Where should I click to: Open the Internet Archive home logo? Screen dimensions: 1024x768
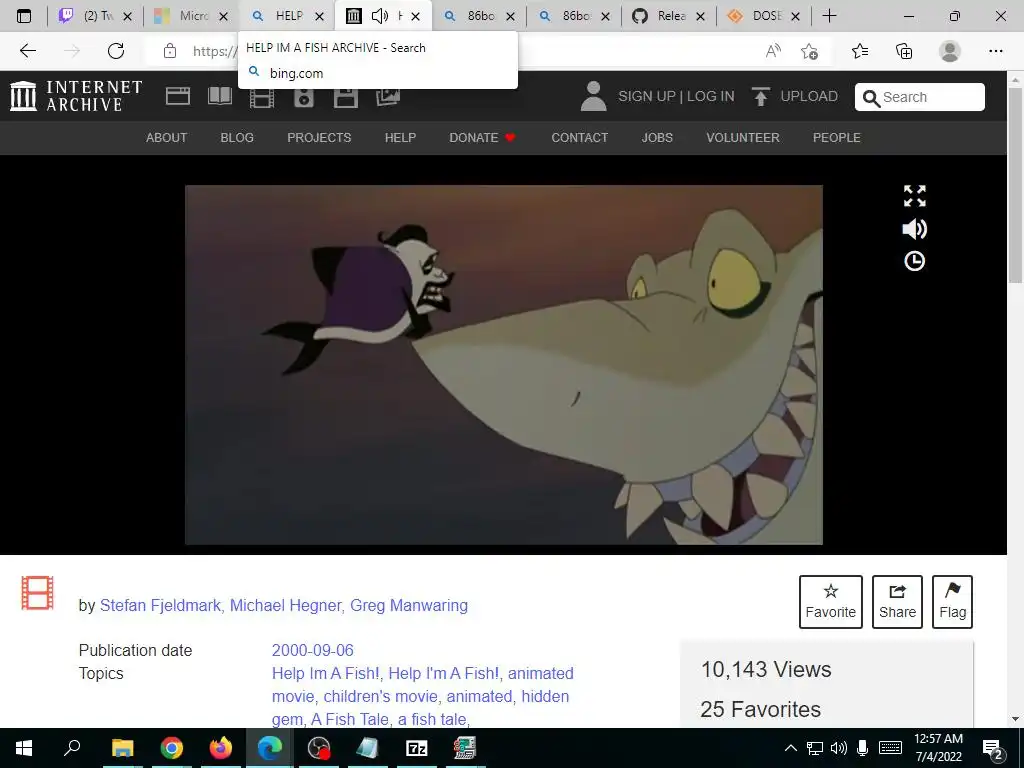coord(76,96)
